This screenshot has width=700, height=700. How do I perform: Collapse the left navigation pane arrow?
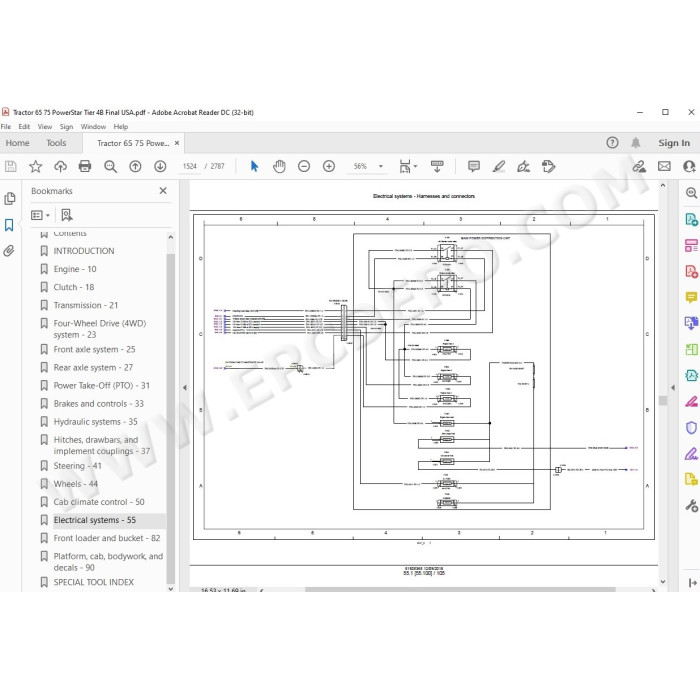coord(184,388)
